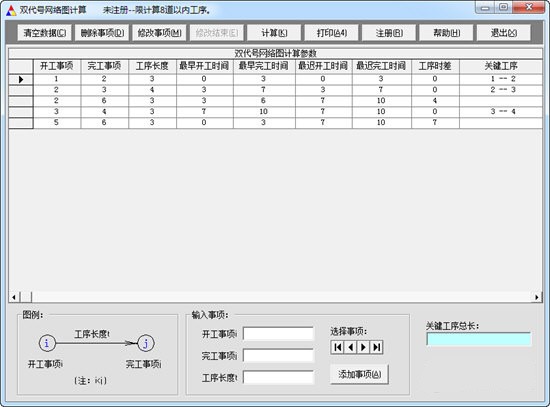The image size is (550, 407).
Task: Minimize the window
Action: coord(485,8)
